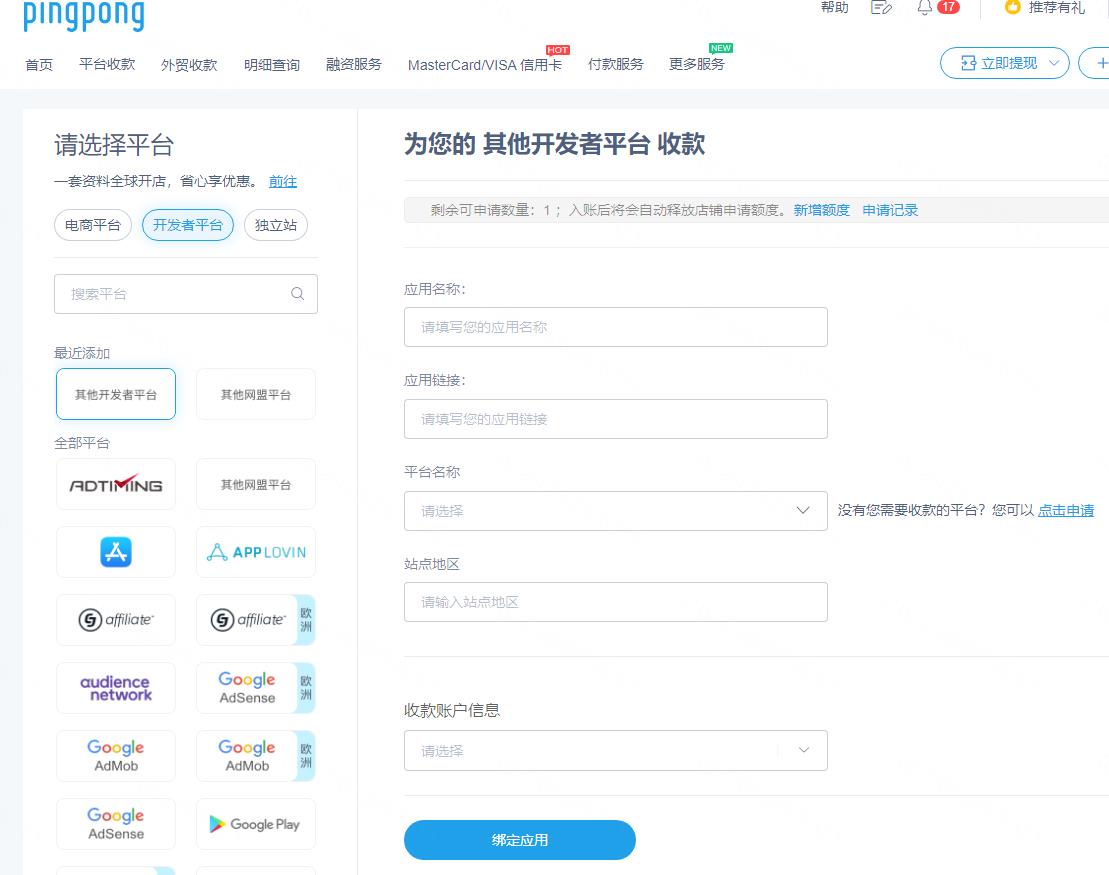This screenshot has height=875, width=1109.
Task: Open the 收款账户信息 dropdown
Action: [616, 751]
